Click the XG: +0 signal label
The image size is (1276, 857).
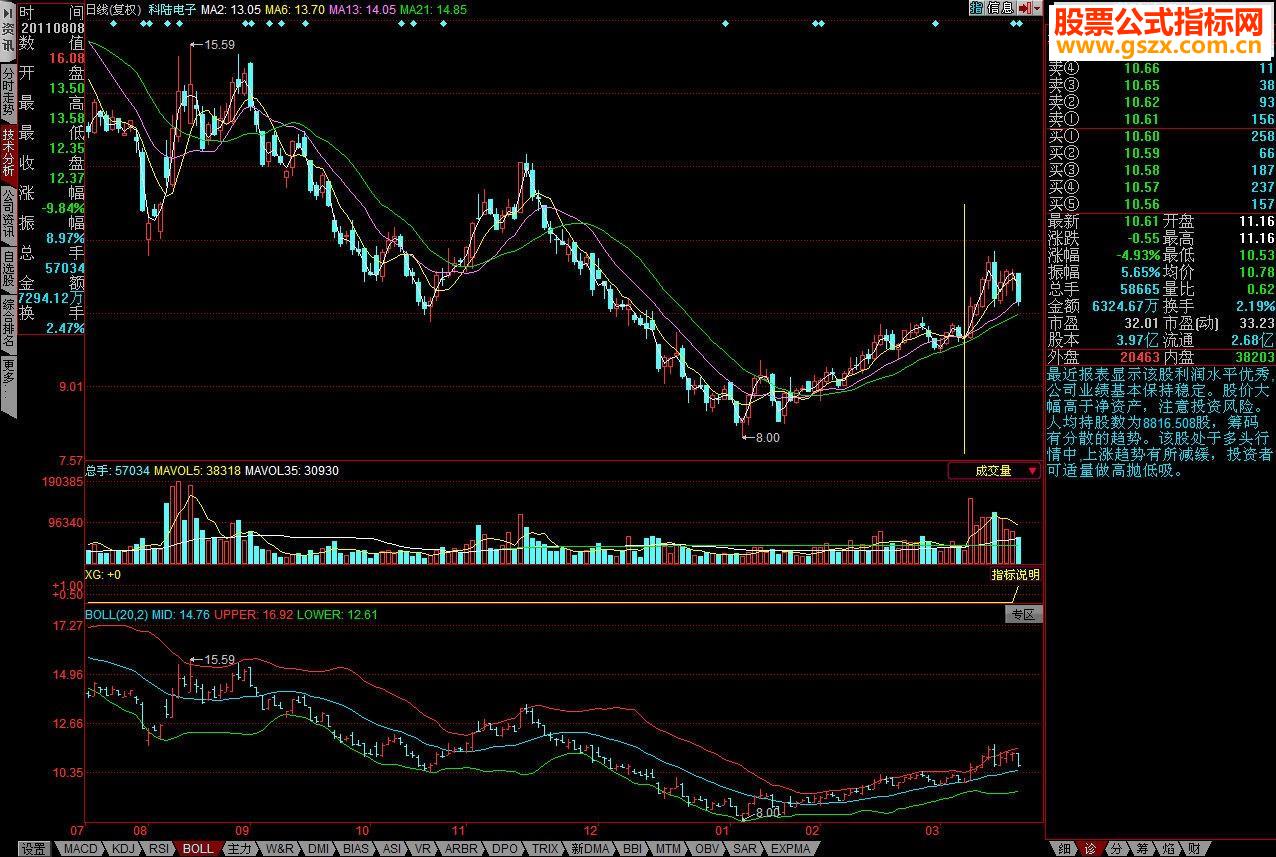coord(103,575)
